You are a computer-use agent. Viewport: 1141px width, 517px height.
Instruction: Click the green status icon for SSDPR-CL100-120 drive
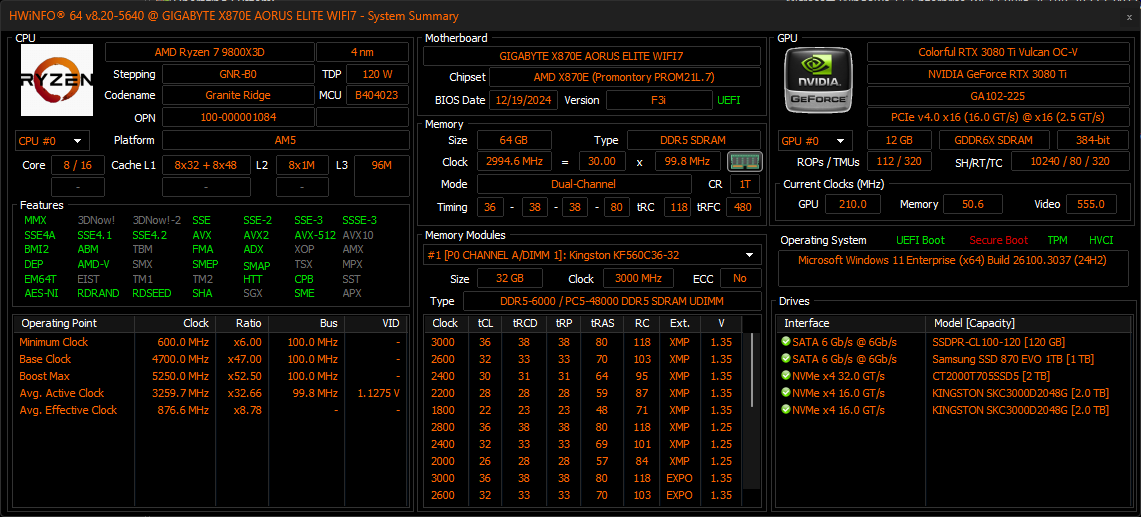(x=785, y=342)
